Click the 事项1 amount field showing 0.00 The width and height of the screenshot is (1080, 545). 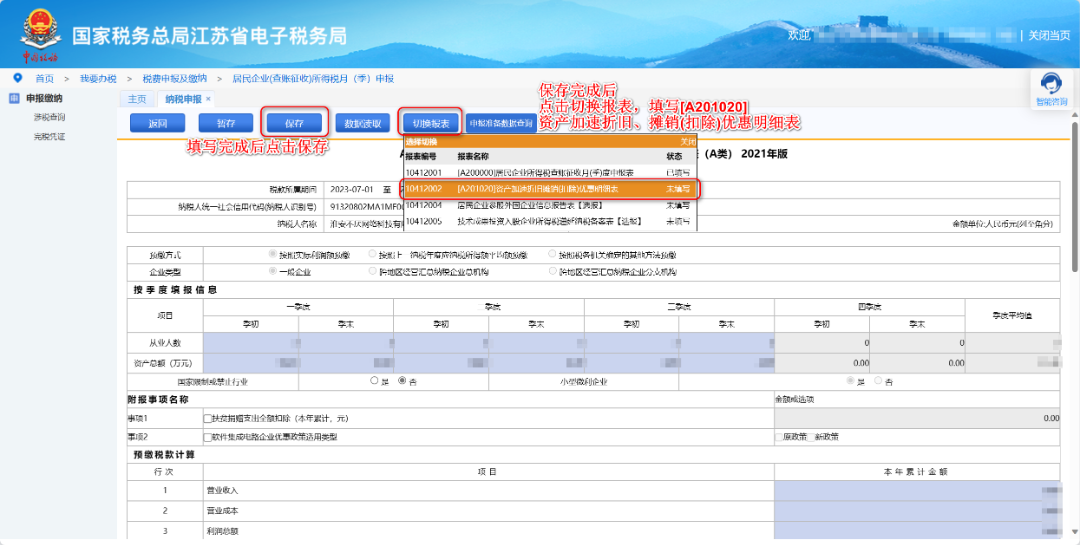(x=919, y=418)
